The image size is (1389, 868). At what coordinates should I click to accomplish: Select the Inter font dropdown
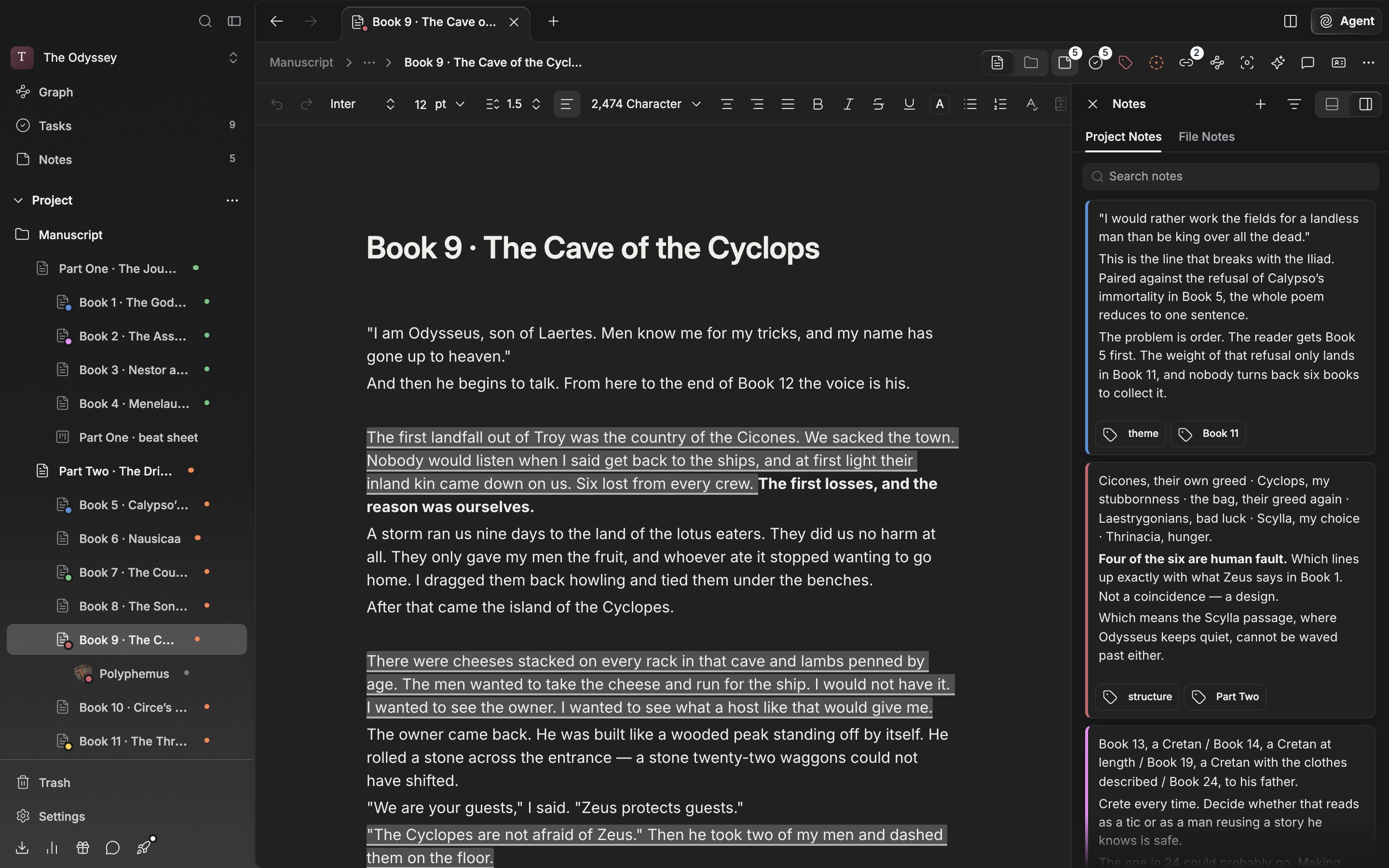[363, 104]
